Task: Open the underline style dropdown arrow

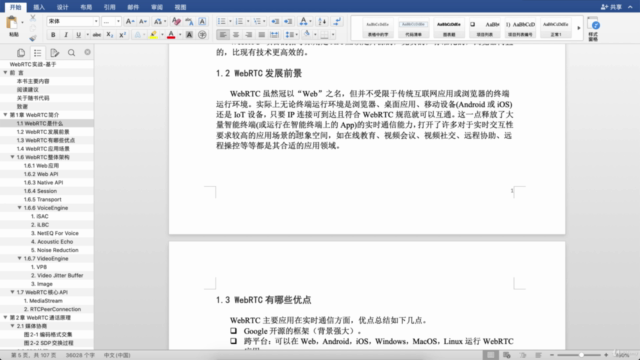Action: 87,35
